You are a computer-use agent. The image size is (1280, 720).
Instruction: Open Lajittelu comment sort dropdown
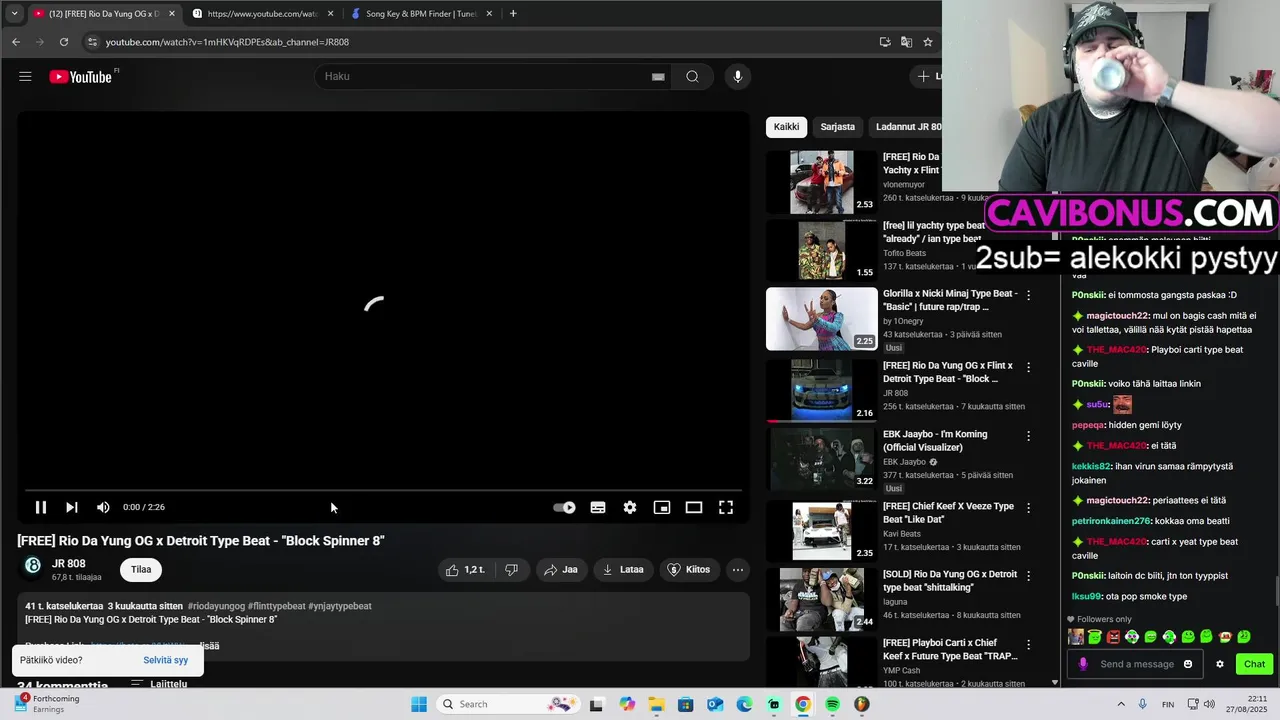pos(160,684)
